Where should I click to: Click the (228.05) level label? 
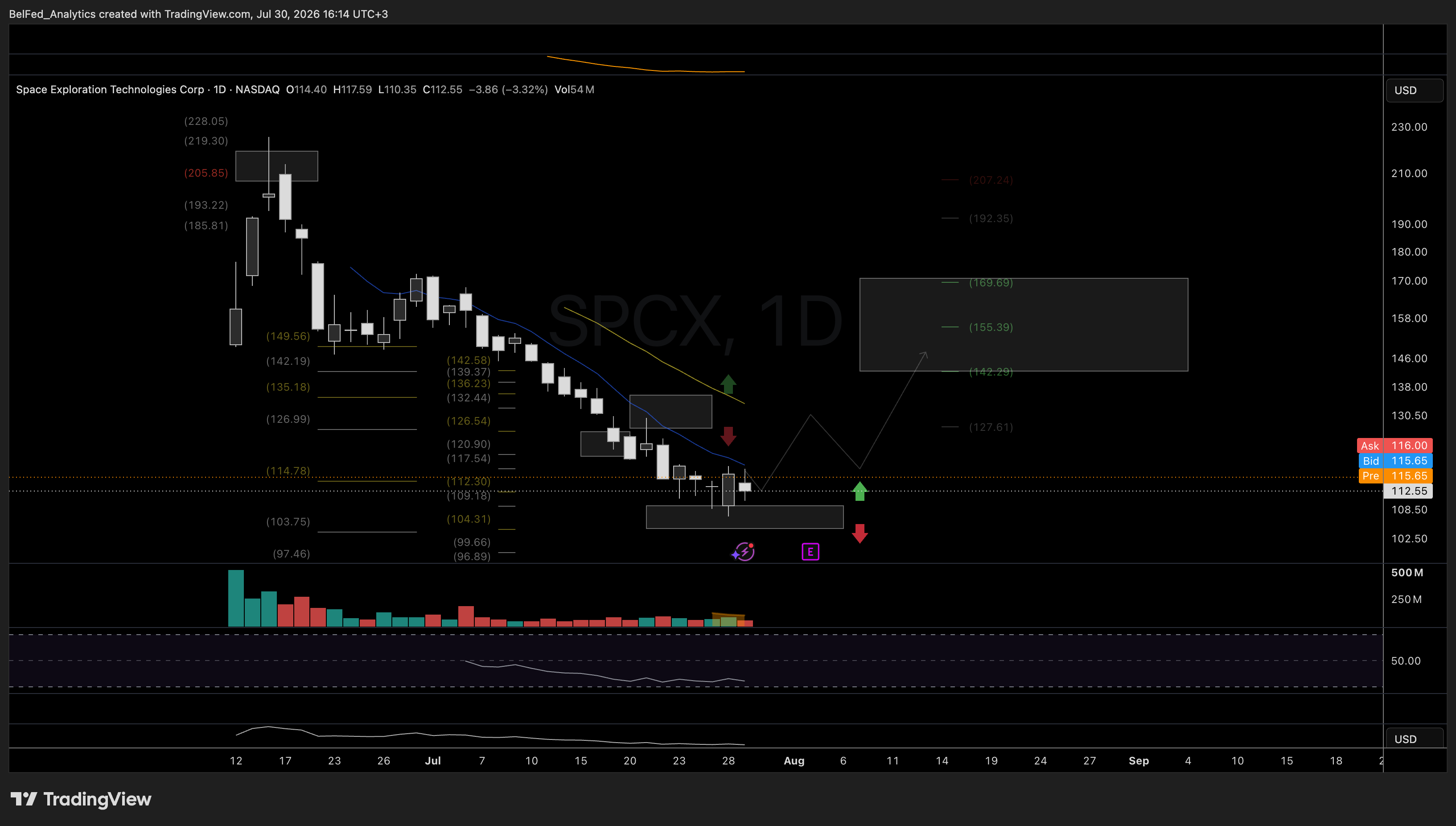tap(206, 121)
